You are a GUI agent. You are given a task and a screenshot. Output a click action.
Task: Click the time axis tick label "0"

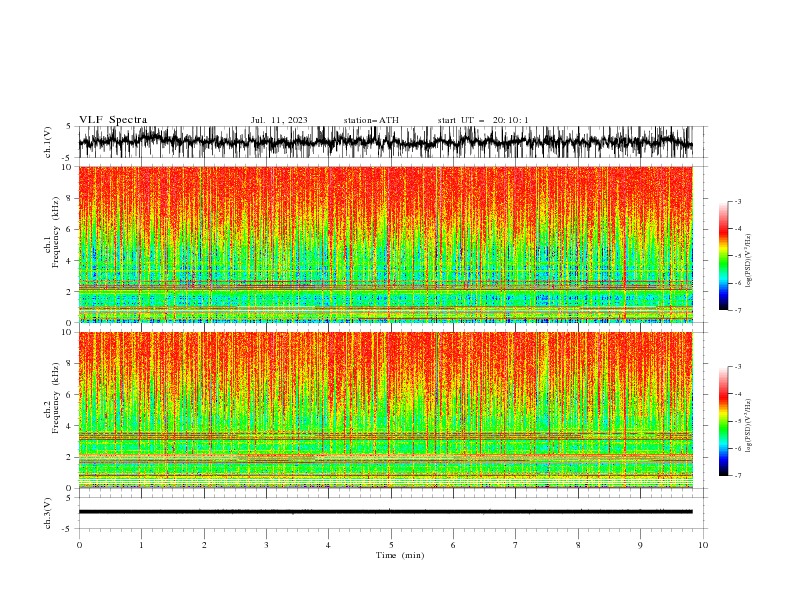tap(79, 545)
